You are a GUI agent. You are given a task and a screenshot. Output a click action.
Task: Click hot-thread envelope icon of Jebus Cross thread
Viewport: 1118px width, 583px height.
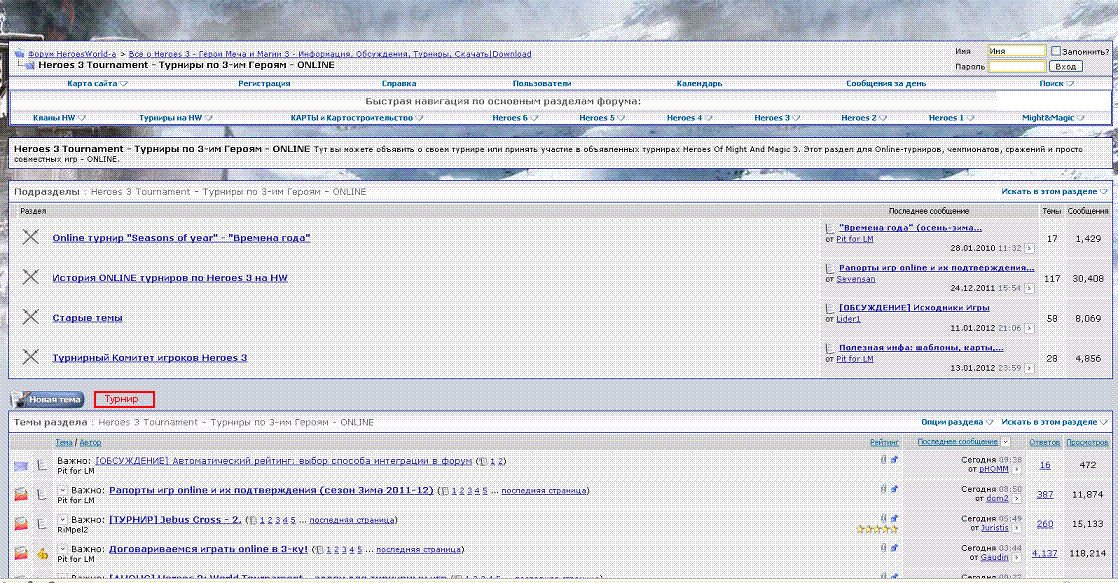pyautogui.click(x=21, y=524)
